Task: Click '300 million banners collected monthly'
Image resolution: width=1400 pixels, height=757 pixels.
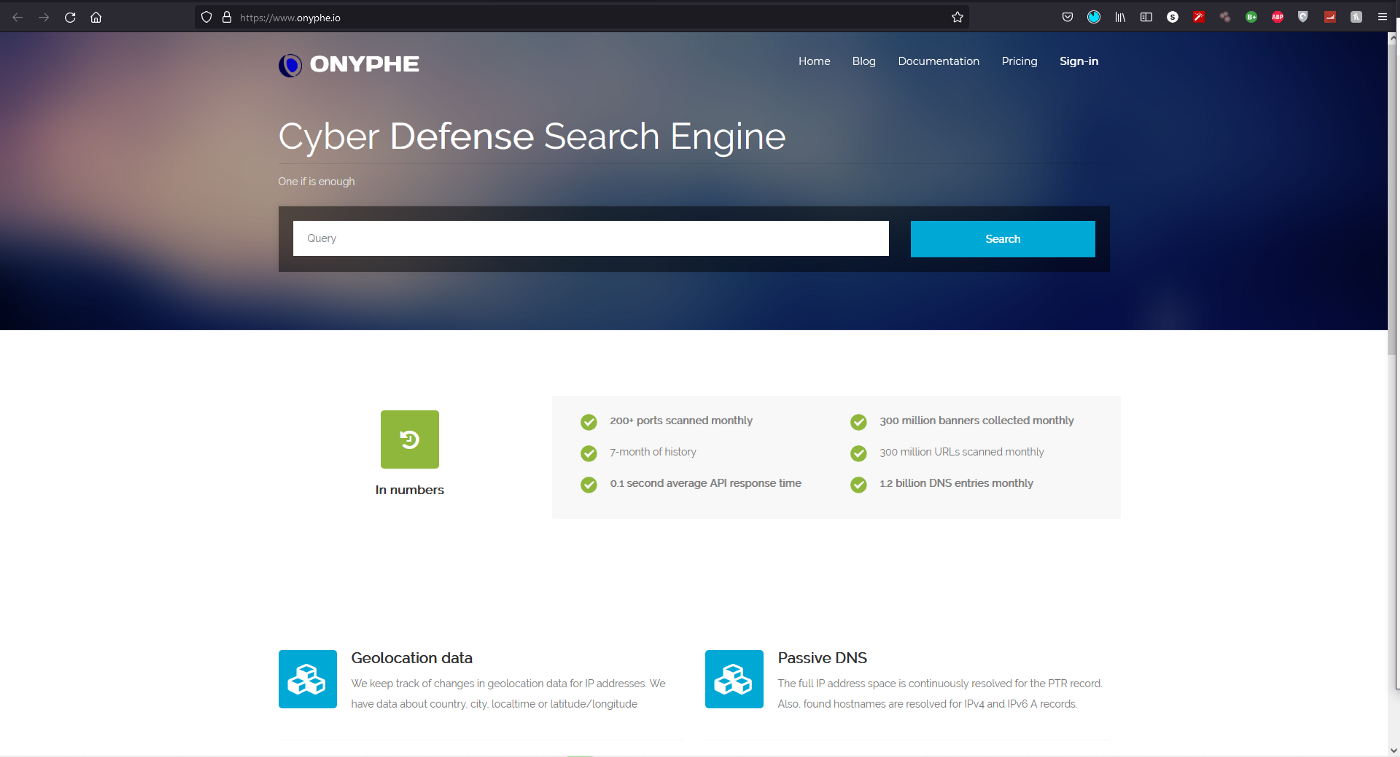Action: 977,421
